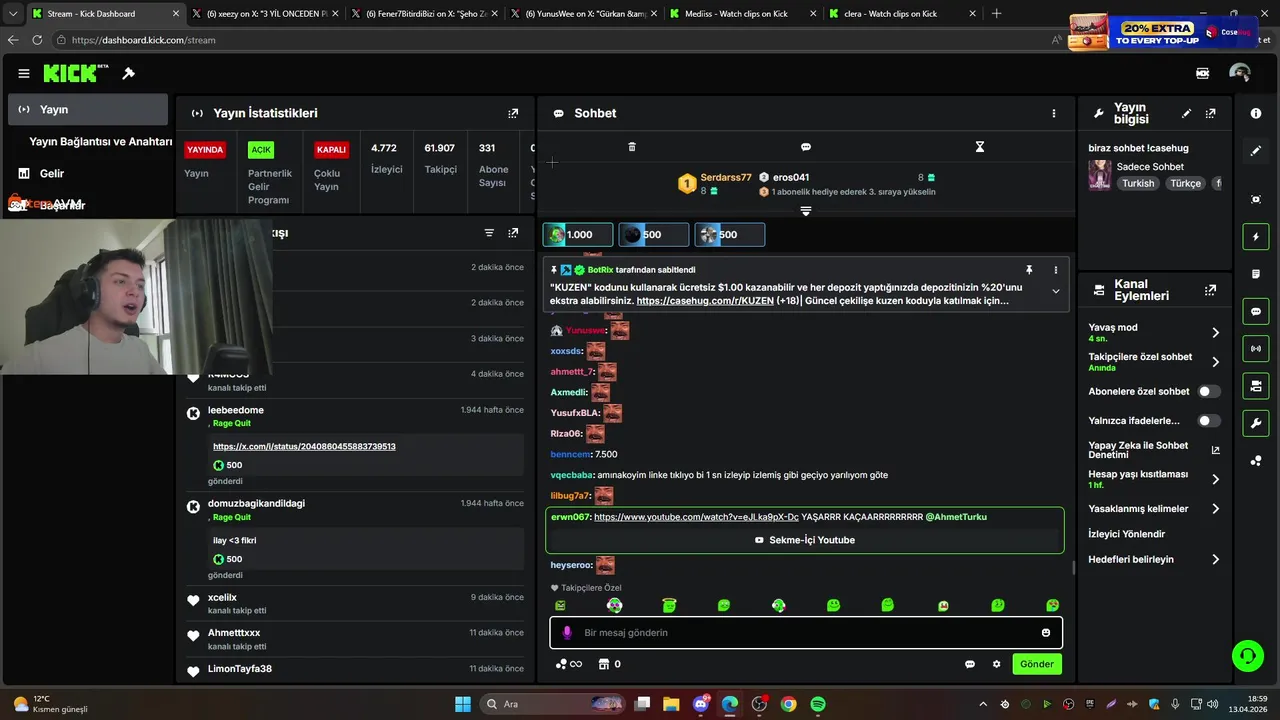Click username Serdarss77 in leaderboard
This screenshot has height=720, width=1280.
[x=726, y=177]
